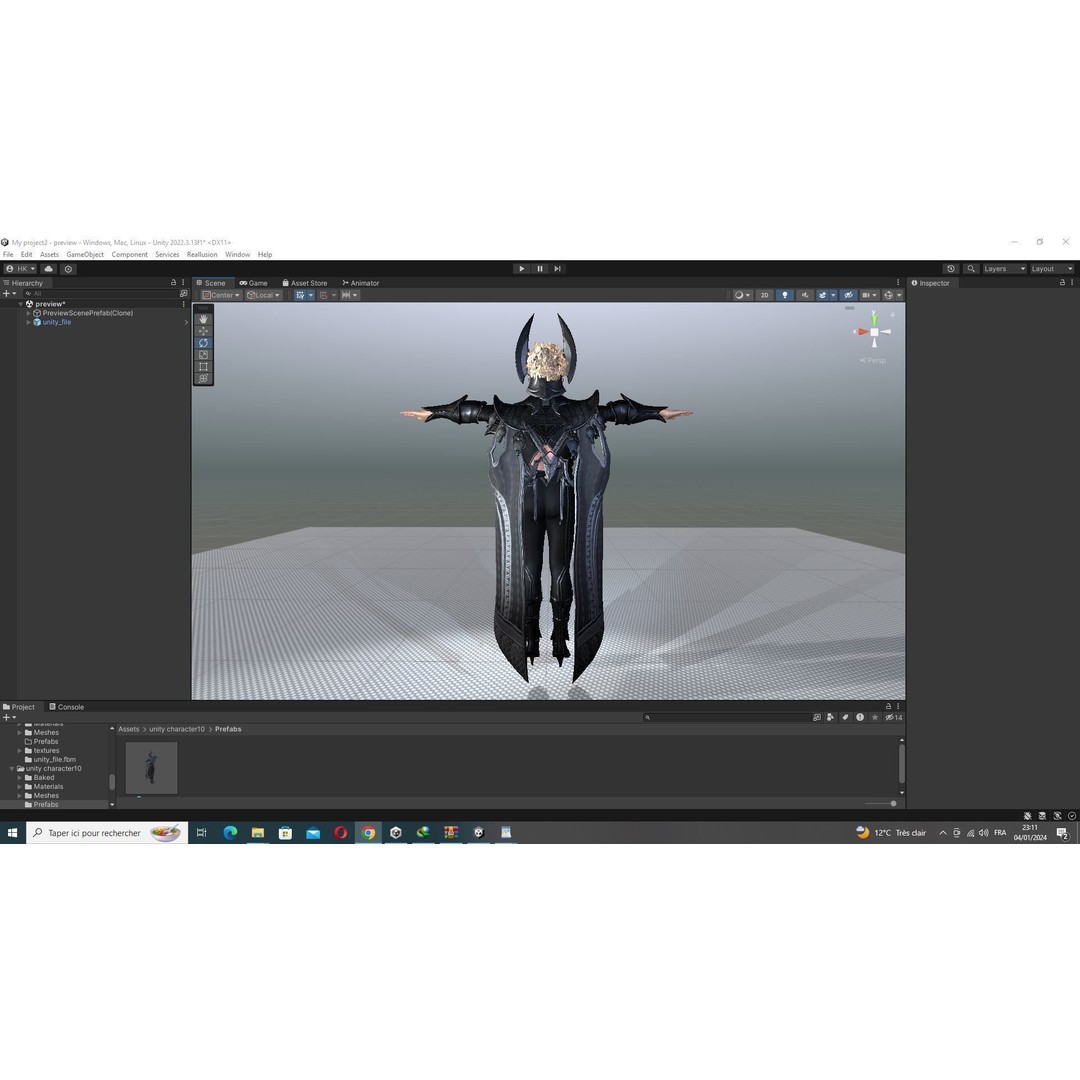Open Google Chrome from taskbar
The image size is (1080, 1080).
[368, 833]
